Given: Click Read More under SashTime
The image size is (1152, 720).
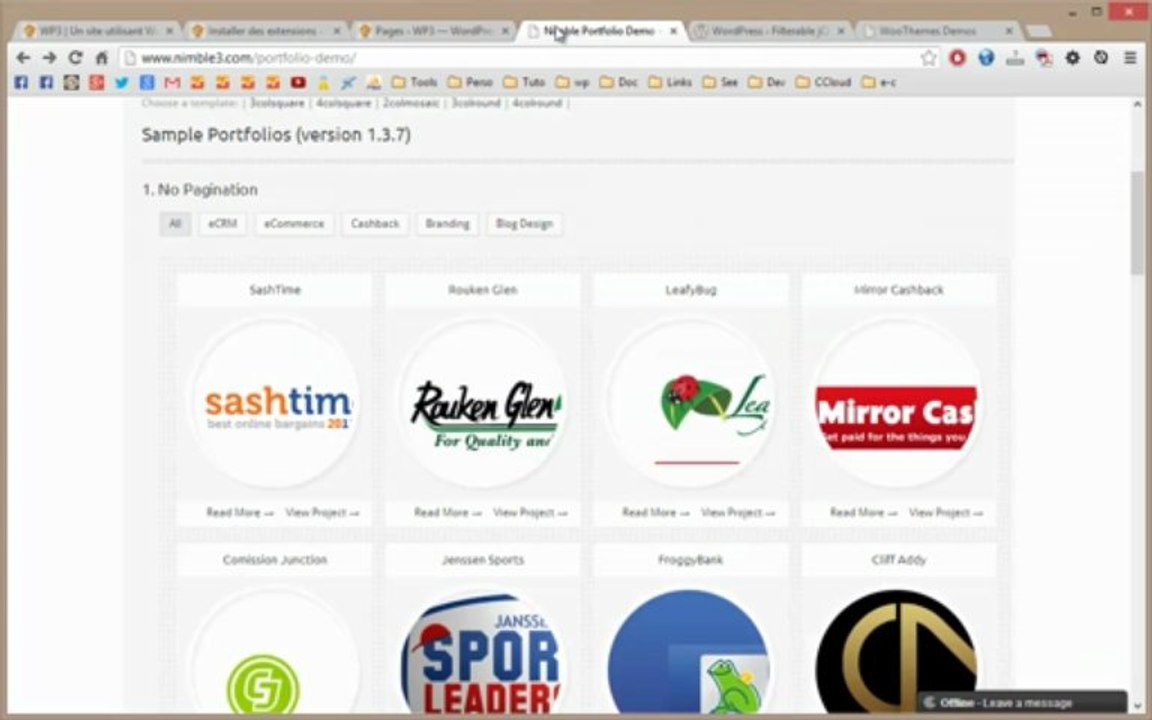Looking at the screenshot, I should point(240,513).
